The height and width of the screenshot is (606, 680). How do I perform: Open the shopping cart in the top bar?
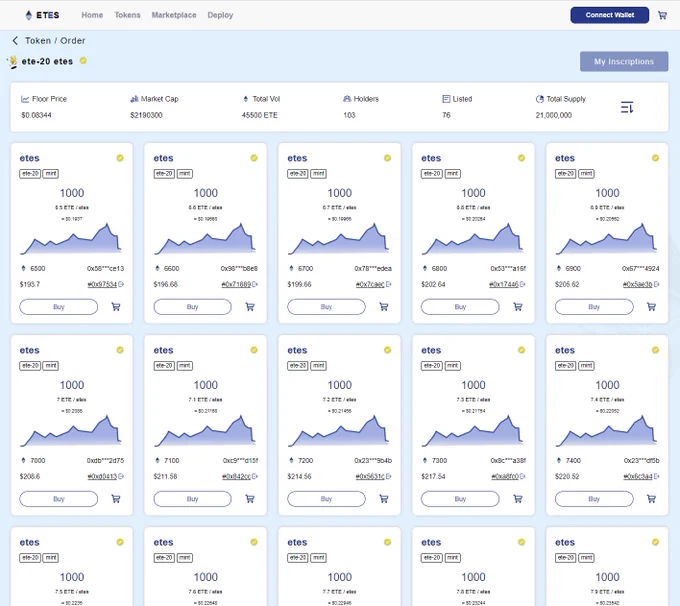click(662, 15)
